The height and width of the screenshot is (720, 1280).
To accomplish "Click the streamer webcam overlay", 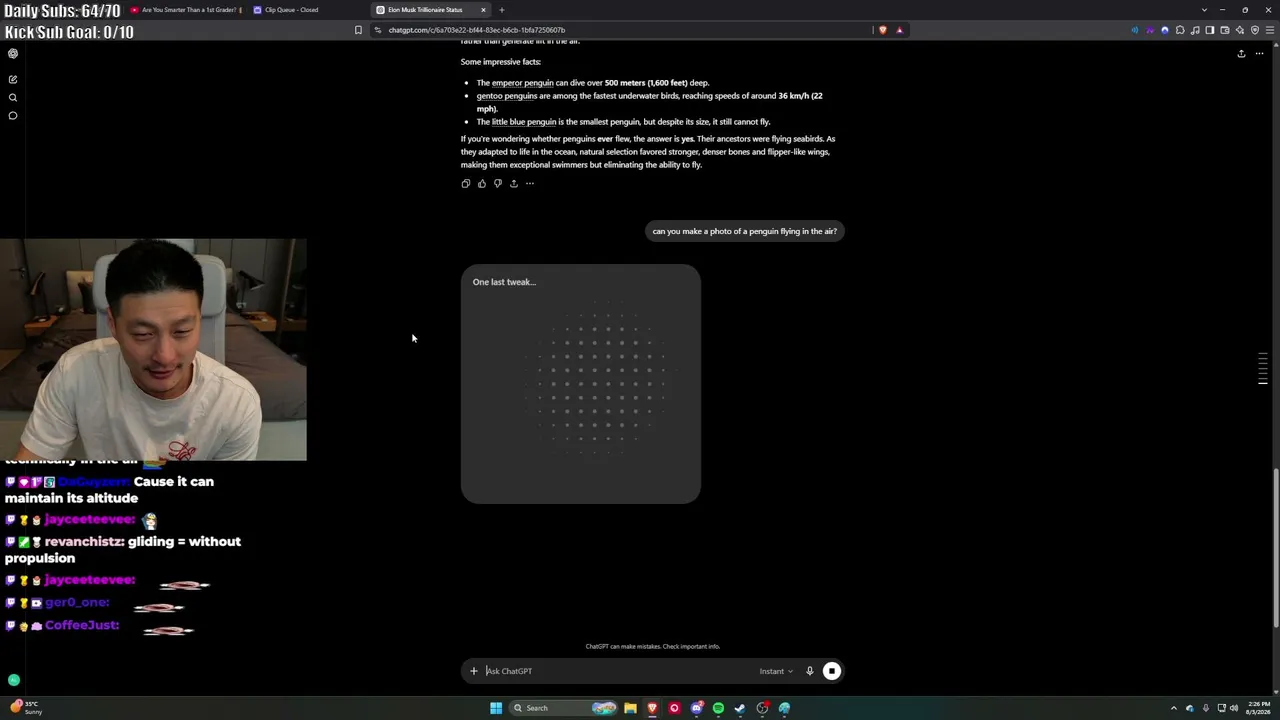I will pos(153,349).
